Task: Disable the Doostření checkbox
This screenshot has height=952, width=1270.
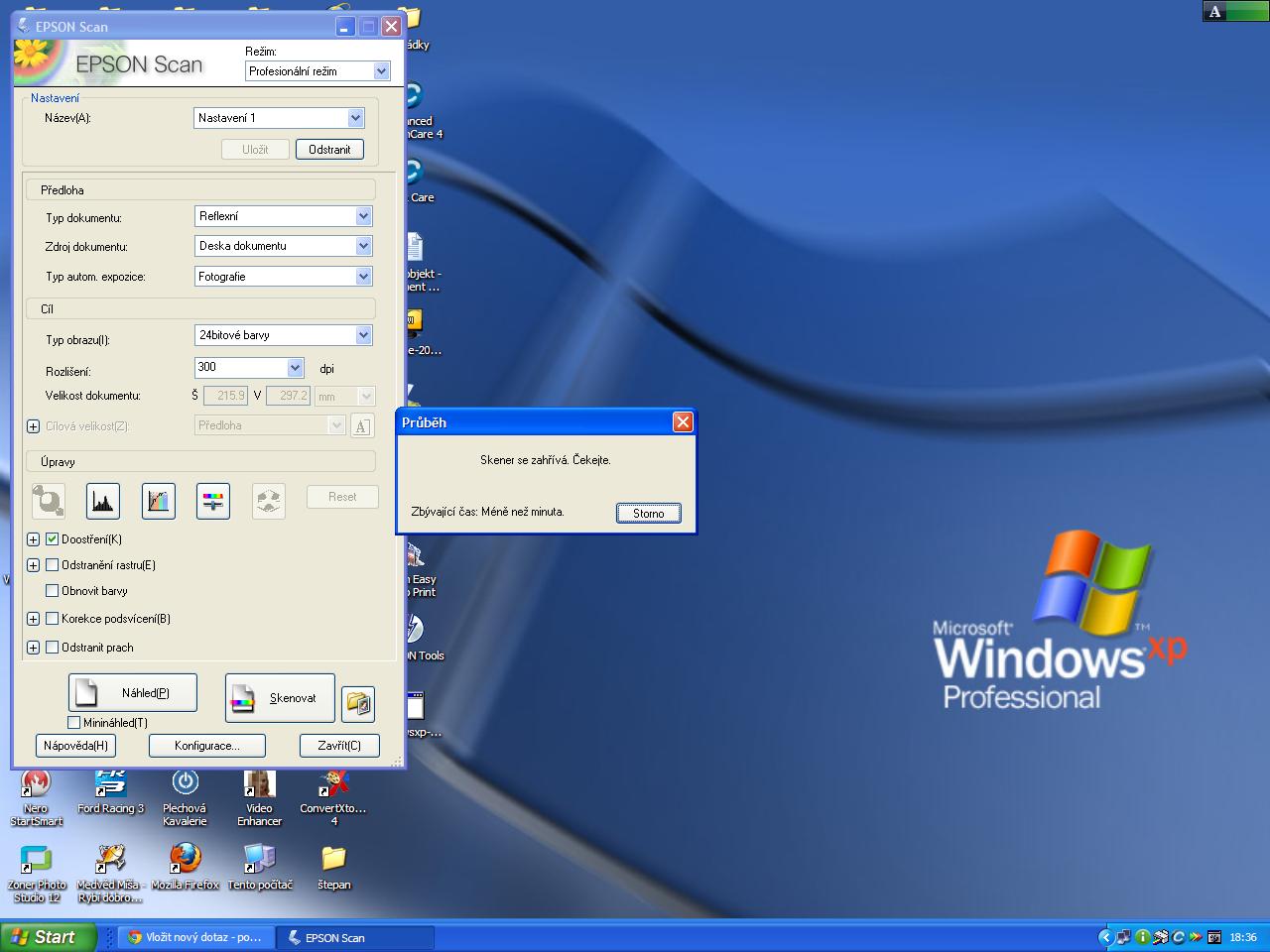Action: click(53, 539)
